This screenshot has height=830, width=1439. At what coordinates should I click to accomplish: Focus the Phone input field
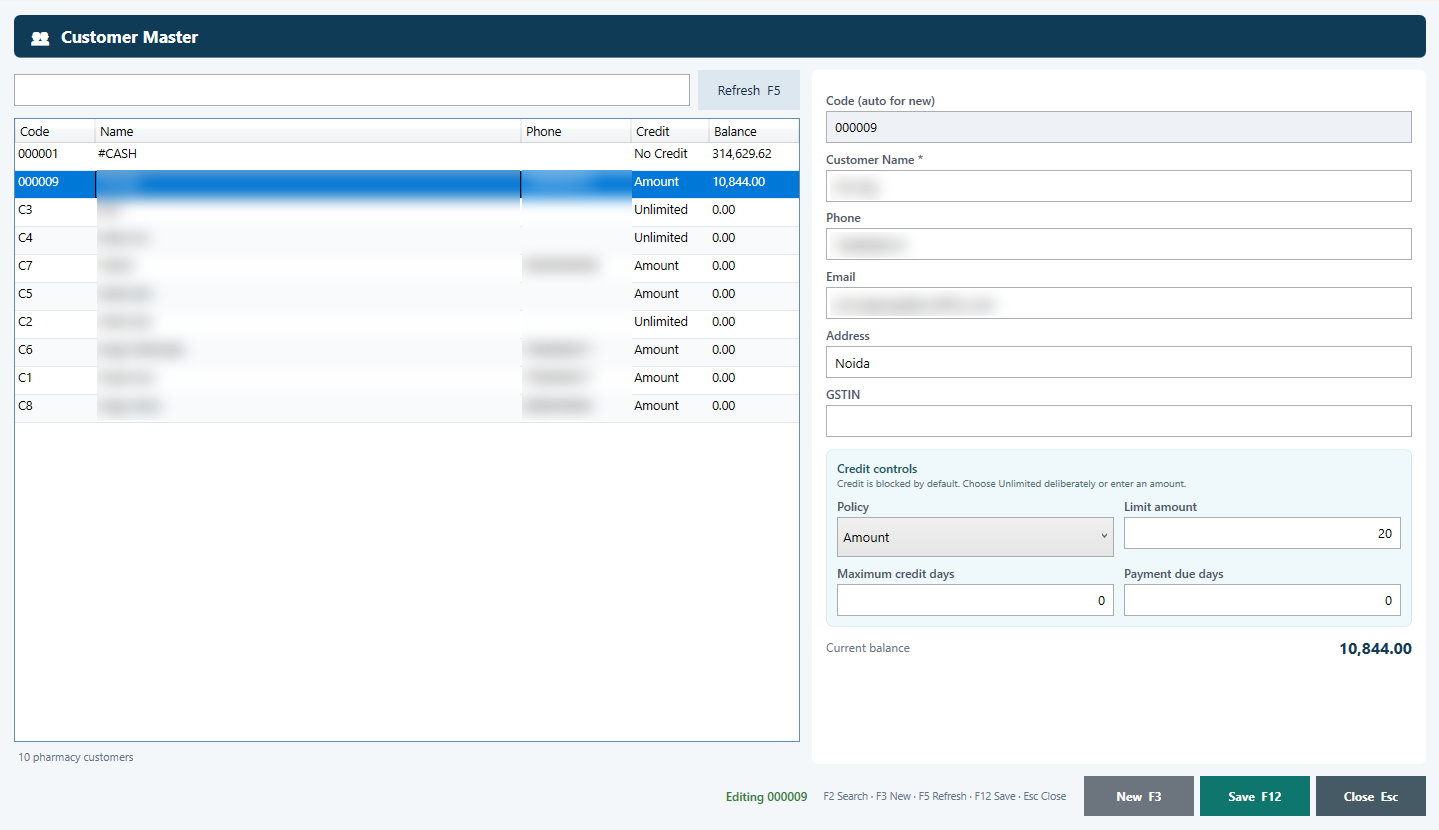point(1118,244)
